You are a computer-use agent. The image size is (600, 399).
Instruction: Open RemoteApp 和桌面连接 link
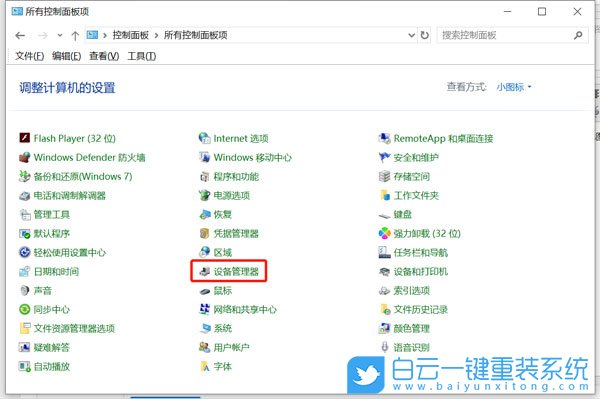click(x=443, y=138)
